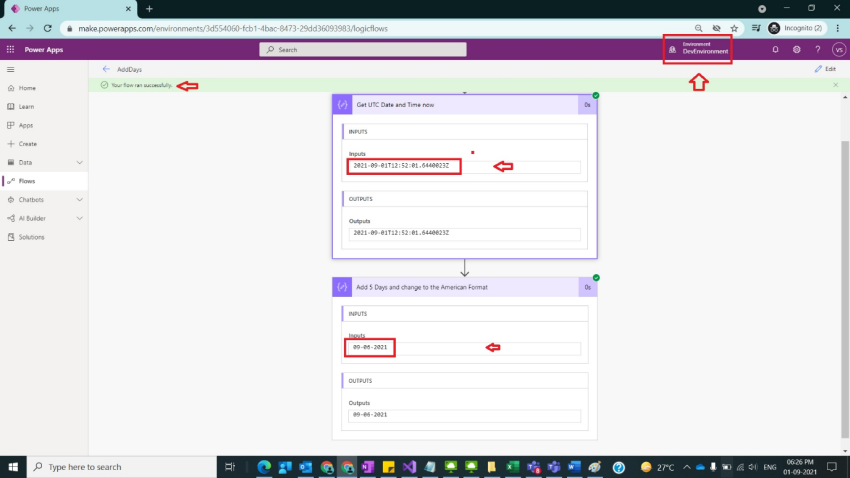Open Windows action center notifications

[832, 467]
